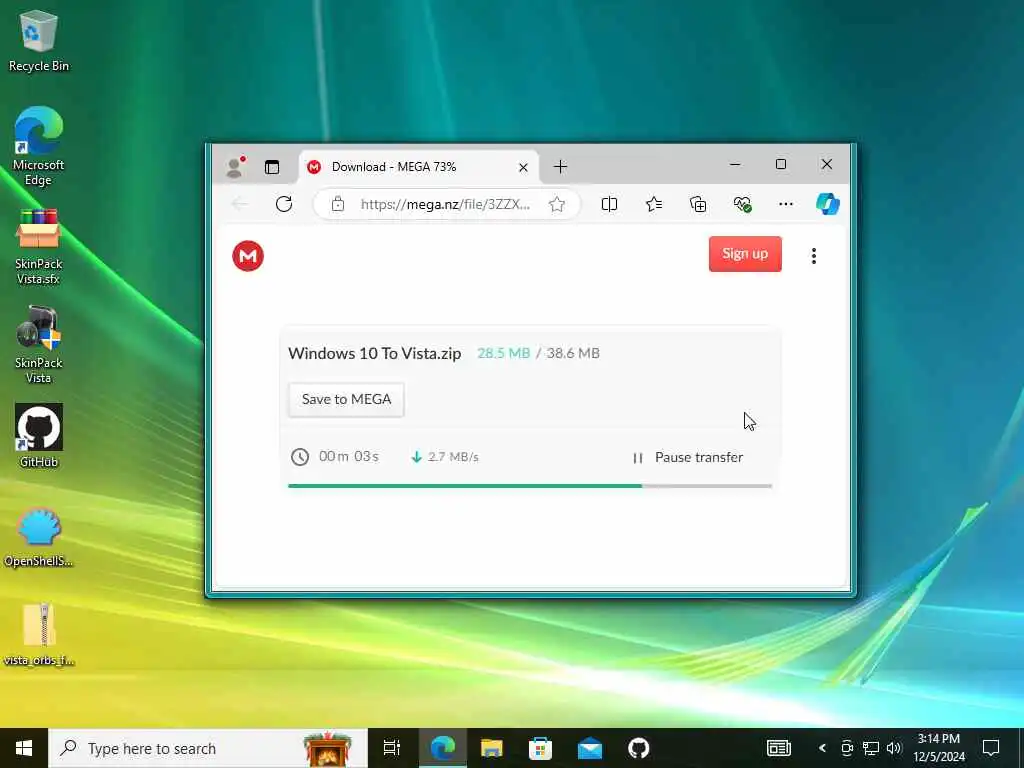1024x768 pixels.
Task: Click the 2.7 MB/s speed text
Action: [x=453, y=457]
